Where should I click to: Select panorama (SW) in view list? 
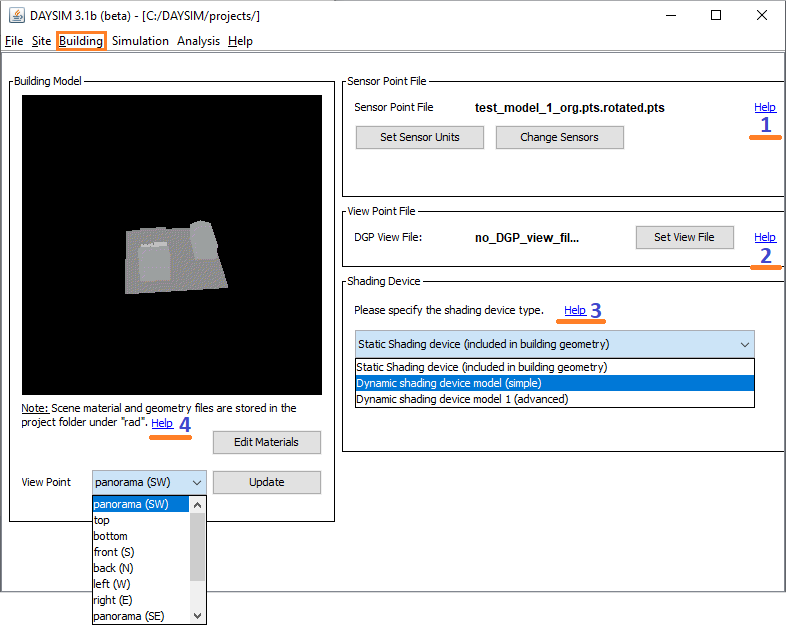[141, 504]
